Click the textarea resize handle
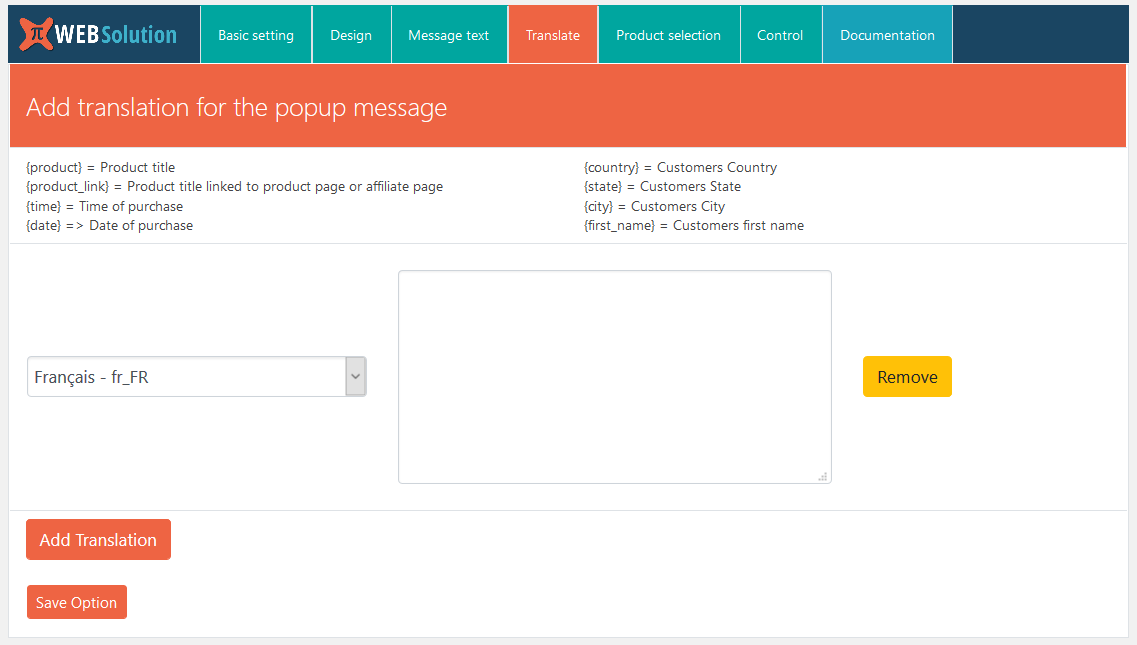Screen dimensions: 1137x645 tap(823, 478)
